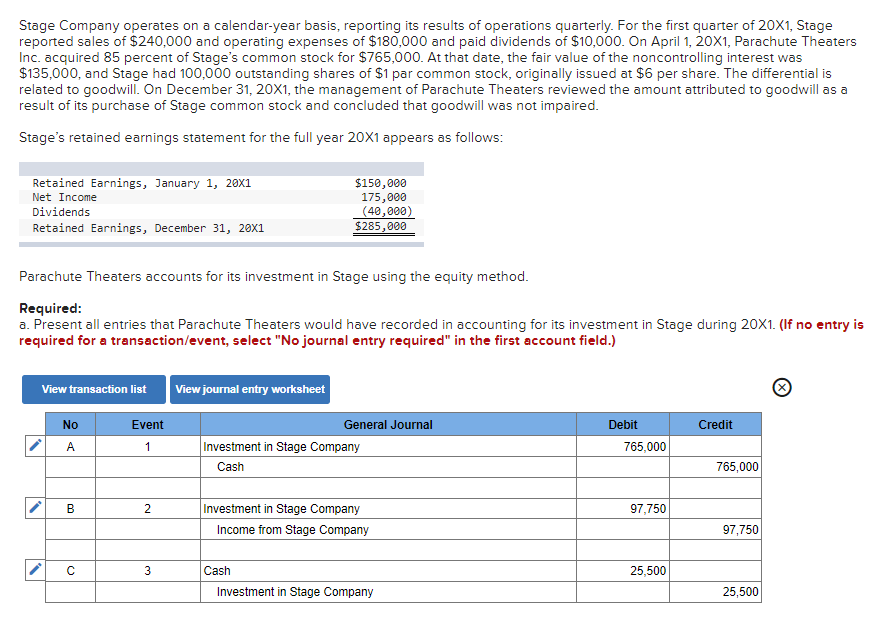The image size is (896, 638).
Task: Click the pencil edit icon for entry B
Action: [35, 508]
